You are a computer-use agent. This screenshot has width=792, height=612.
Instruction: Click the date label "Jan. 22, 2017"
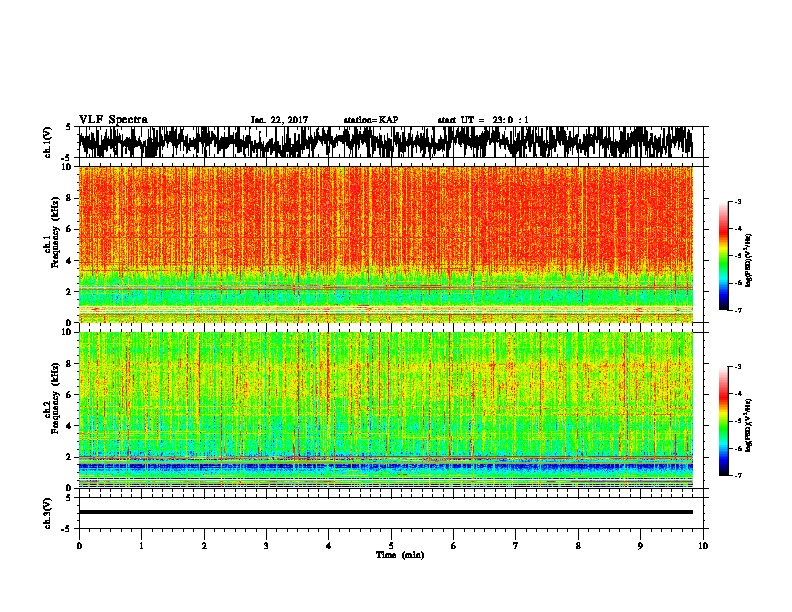click(x=279, y=120)
